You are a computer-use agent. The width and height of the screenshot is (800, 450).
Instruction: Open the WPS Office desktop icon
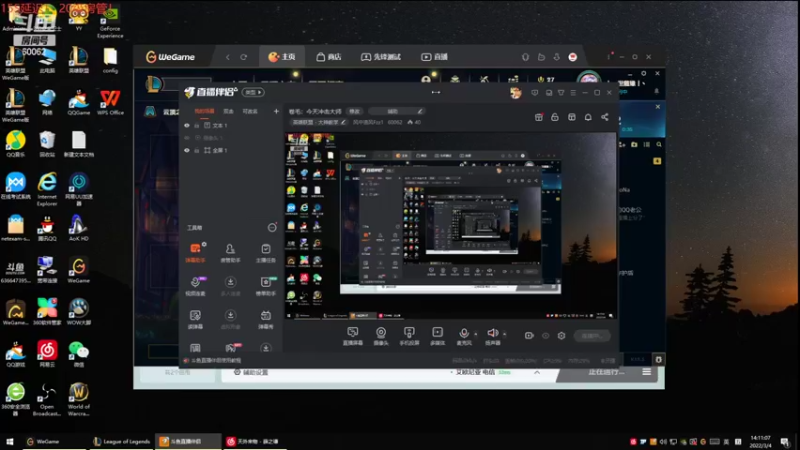pos(110,102)
